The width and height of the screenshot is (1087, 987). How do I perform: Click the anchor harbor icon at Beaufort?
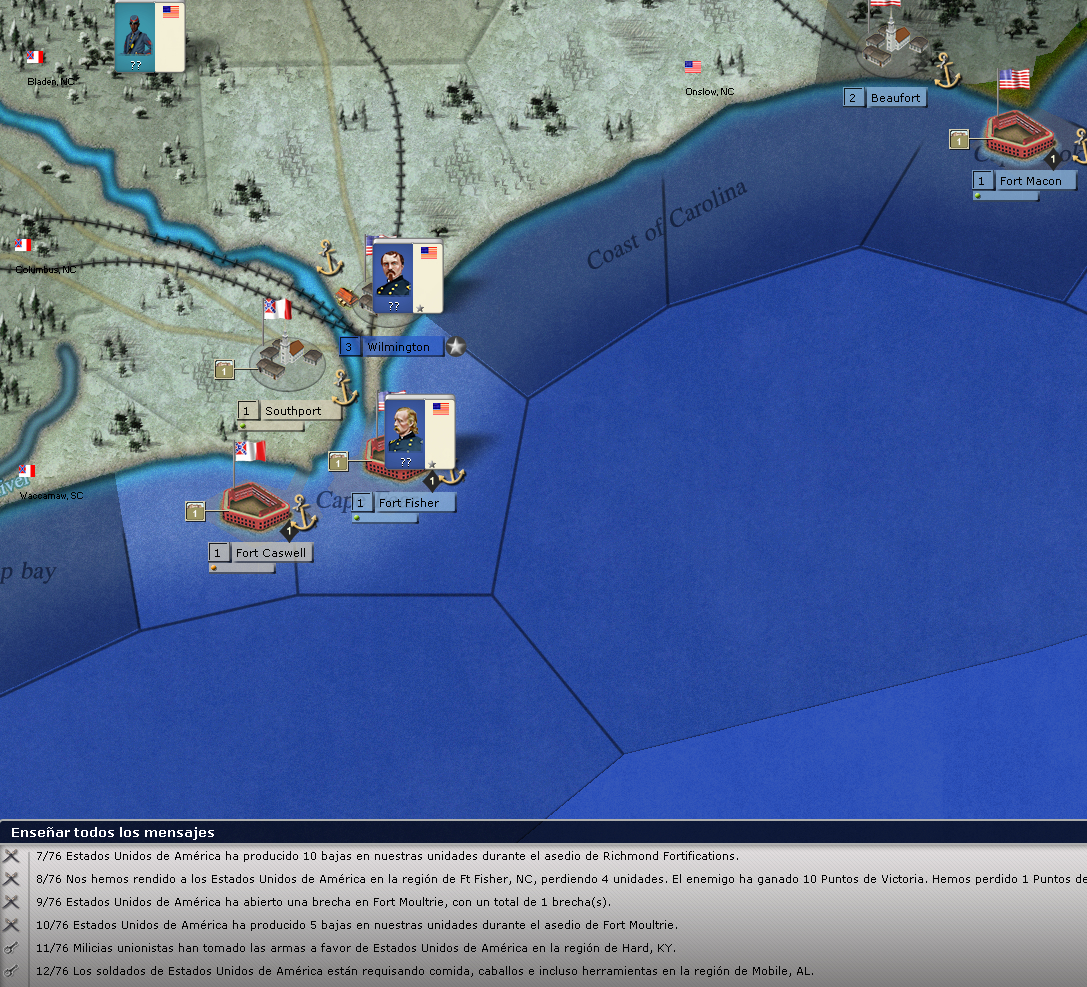[x=946, y=71]
